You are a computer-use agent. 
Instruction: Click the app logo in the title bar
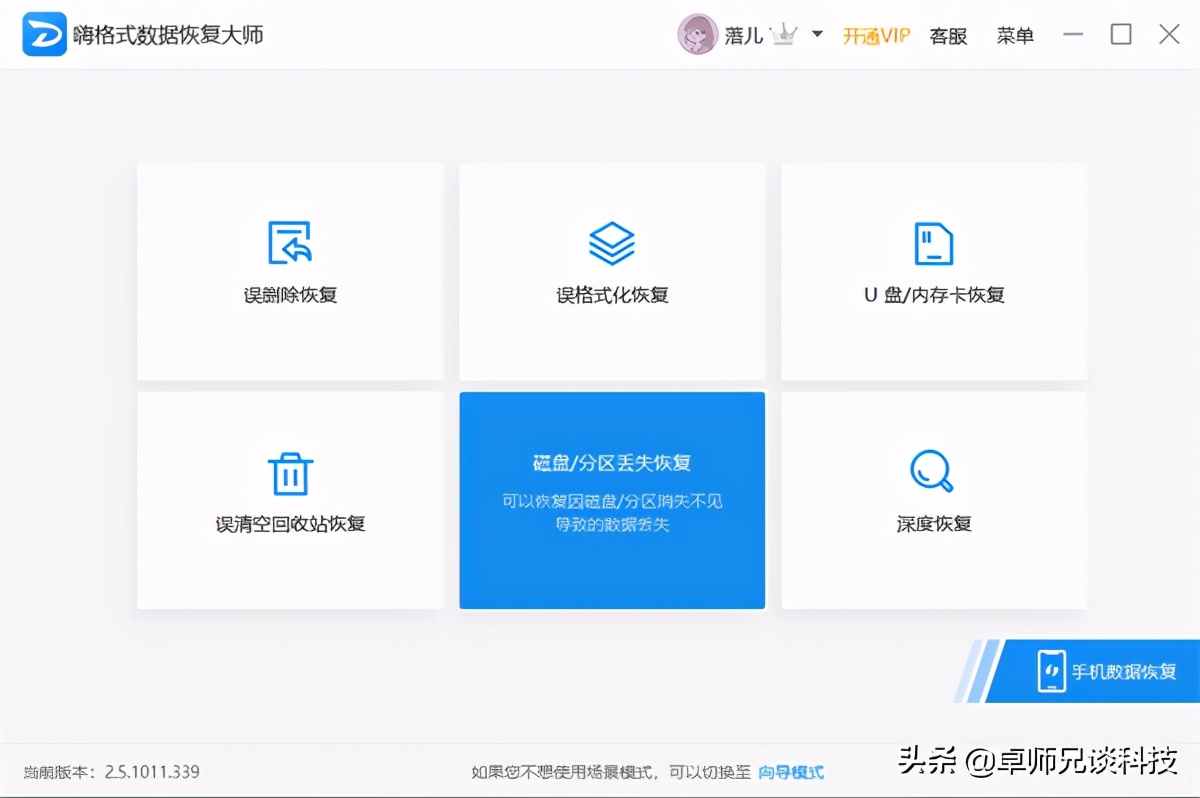tap(43, 33)
